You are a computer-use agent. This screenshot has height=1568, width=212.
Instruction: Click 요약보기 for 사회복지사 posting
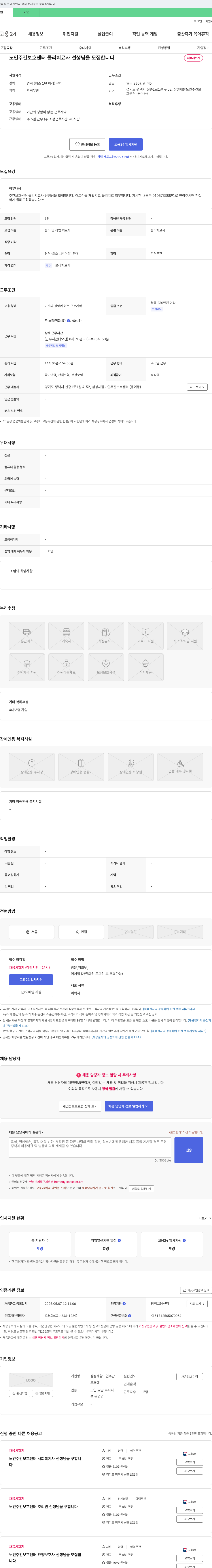pos(189,1462)
